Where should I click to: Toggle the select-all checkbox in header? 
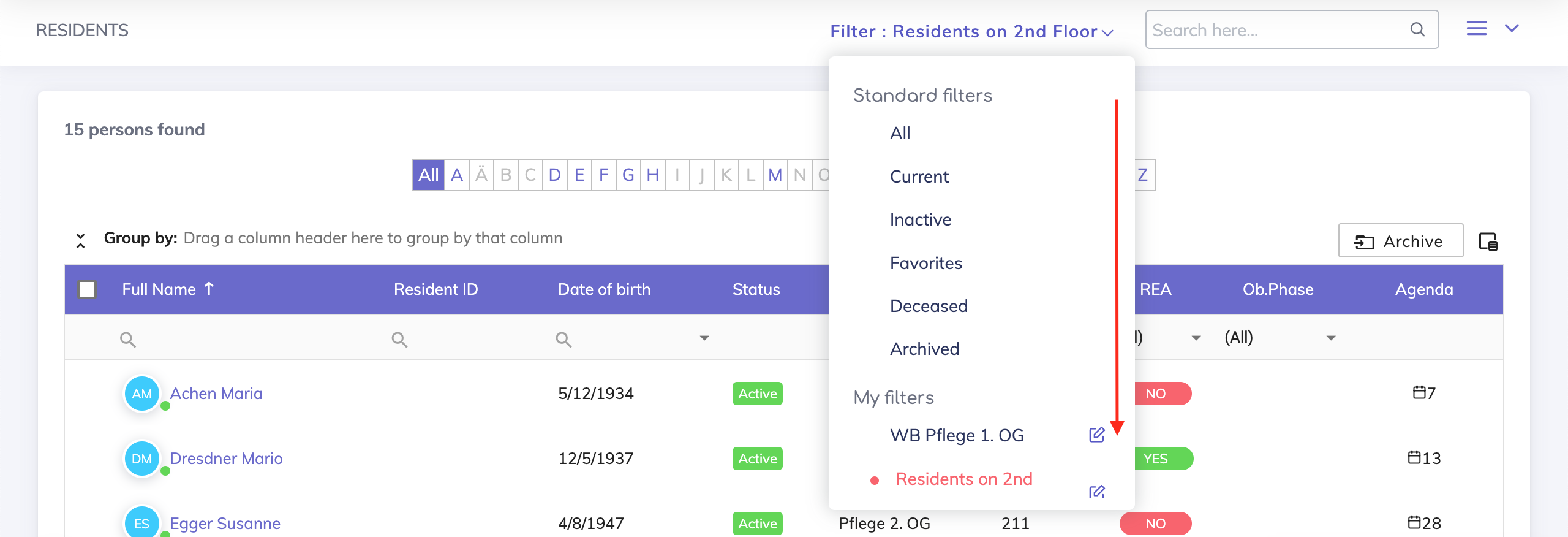pyautogui.click(x=87, y=289)
